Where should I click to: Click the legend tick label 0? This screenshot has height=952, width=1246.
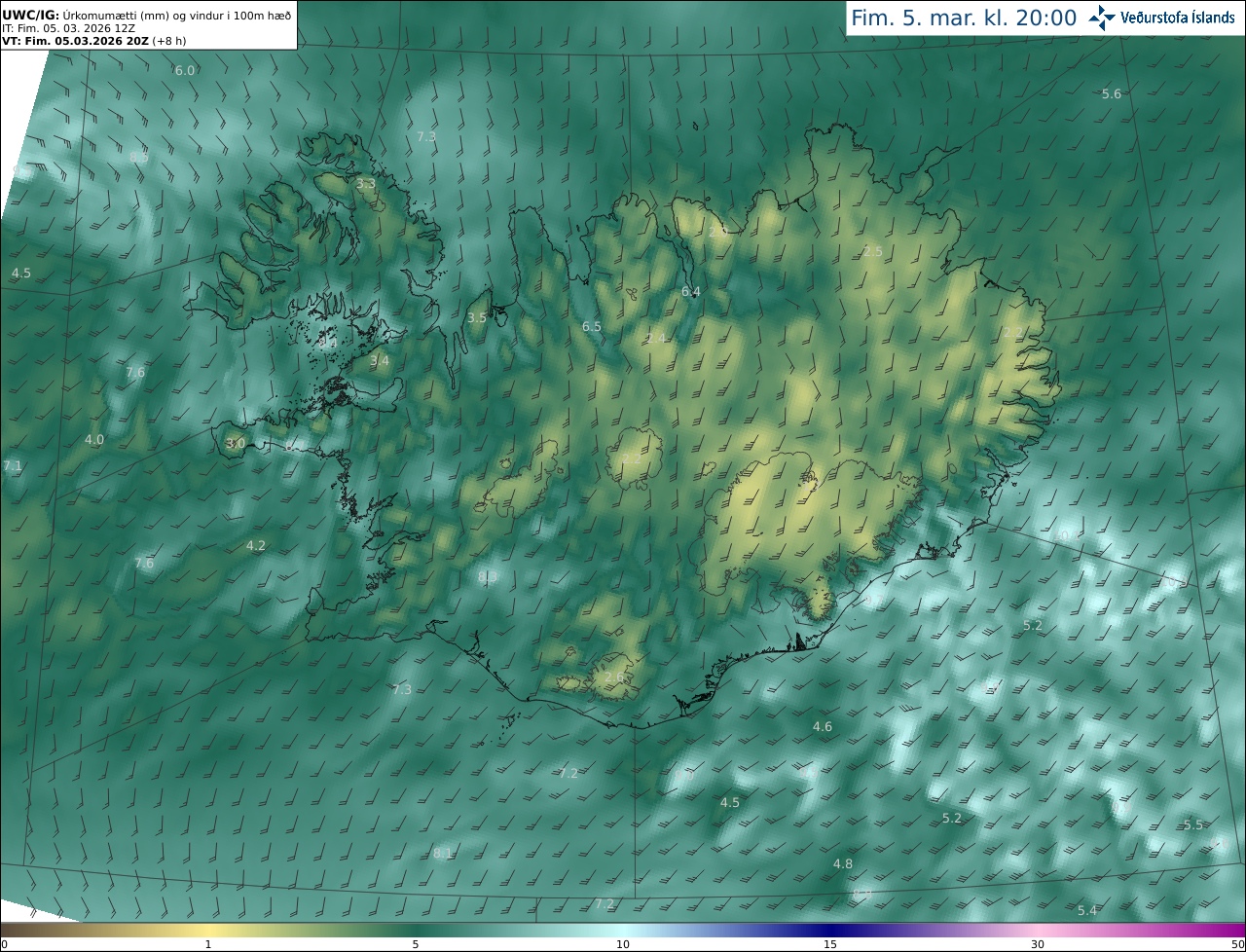click(4, 944)
